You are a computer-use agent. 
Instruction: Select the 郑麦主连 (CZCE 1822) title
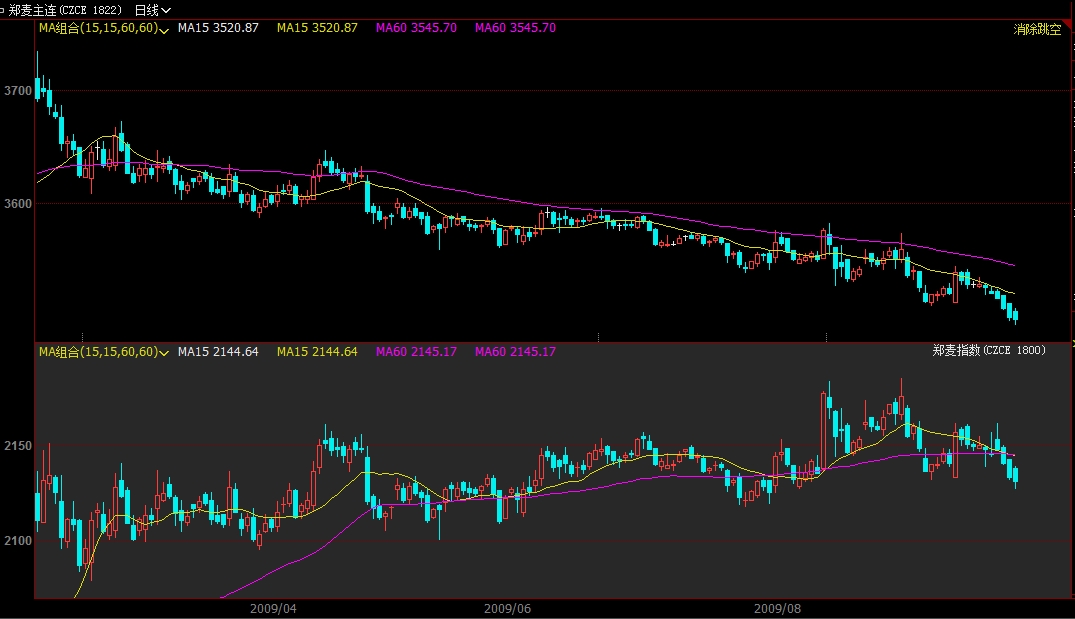point(65,9)
